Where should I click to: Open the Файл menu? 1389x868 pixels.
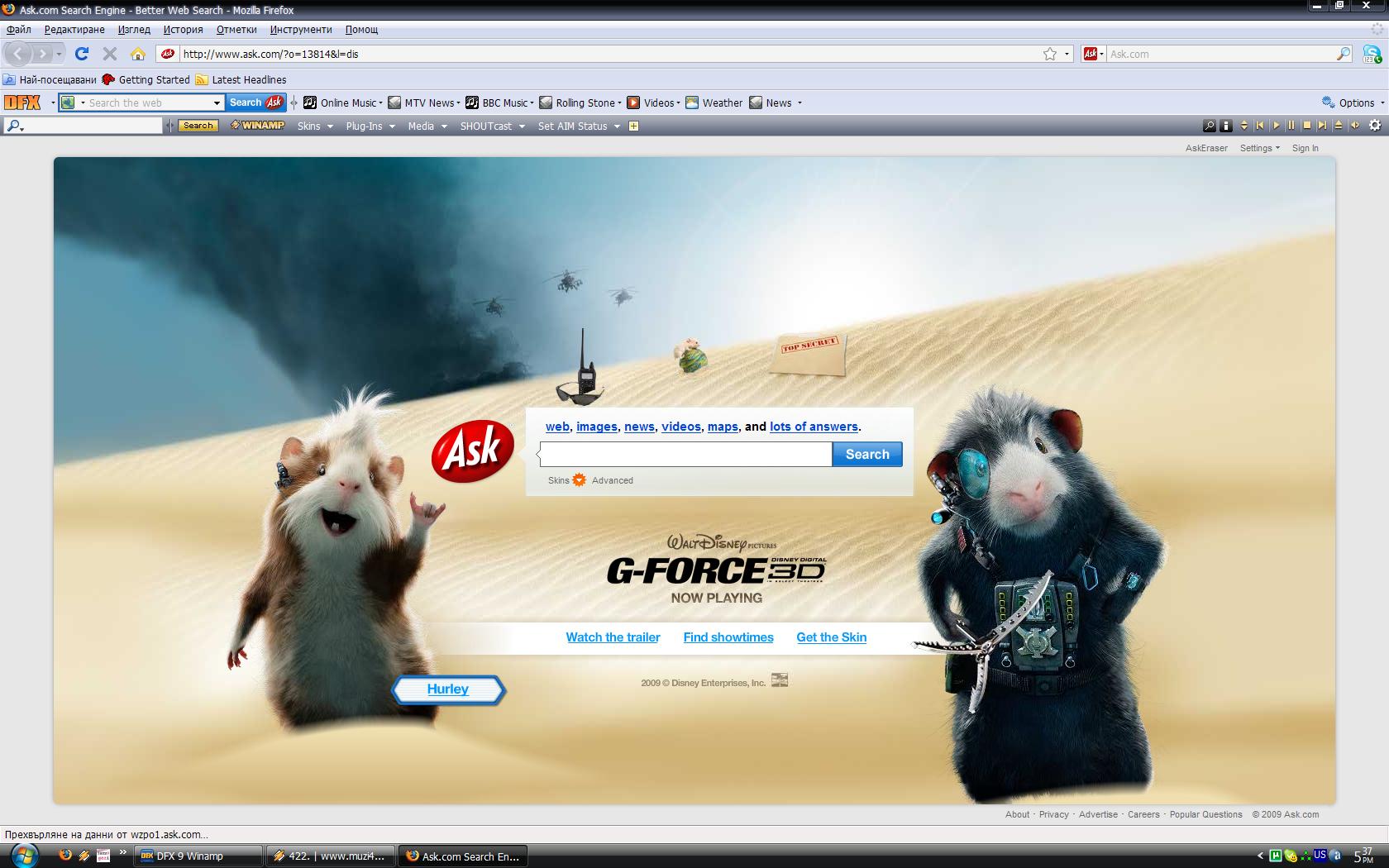tap(19, 30)
